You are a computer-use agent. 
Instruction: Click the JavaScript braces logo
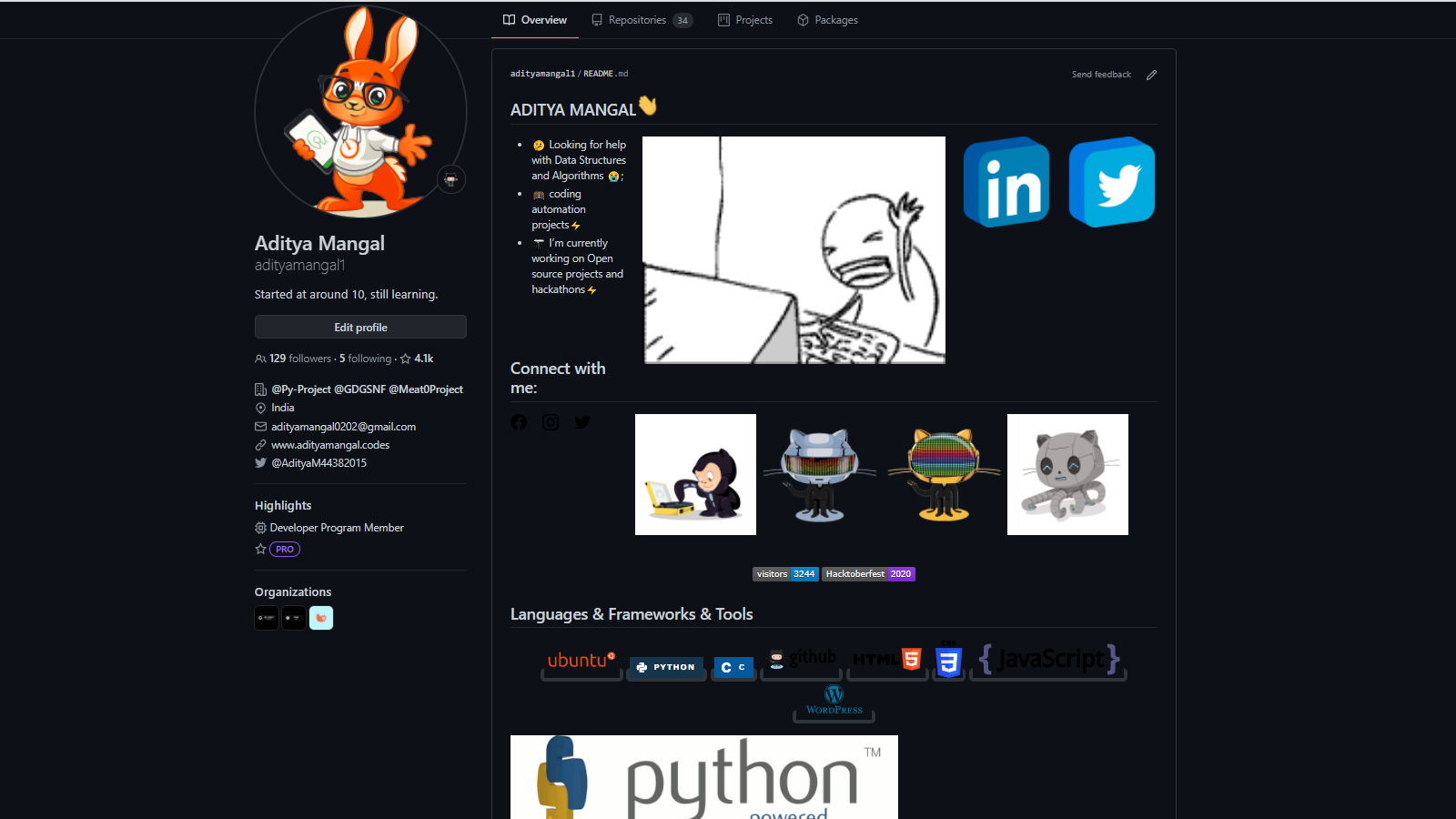tap(1048, 661)
